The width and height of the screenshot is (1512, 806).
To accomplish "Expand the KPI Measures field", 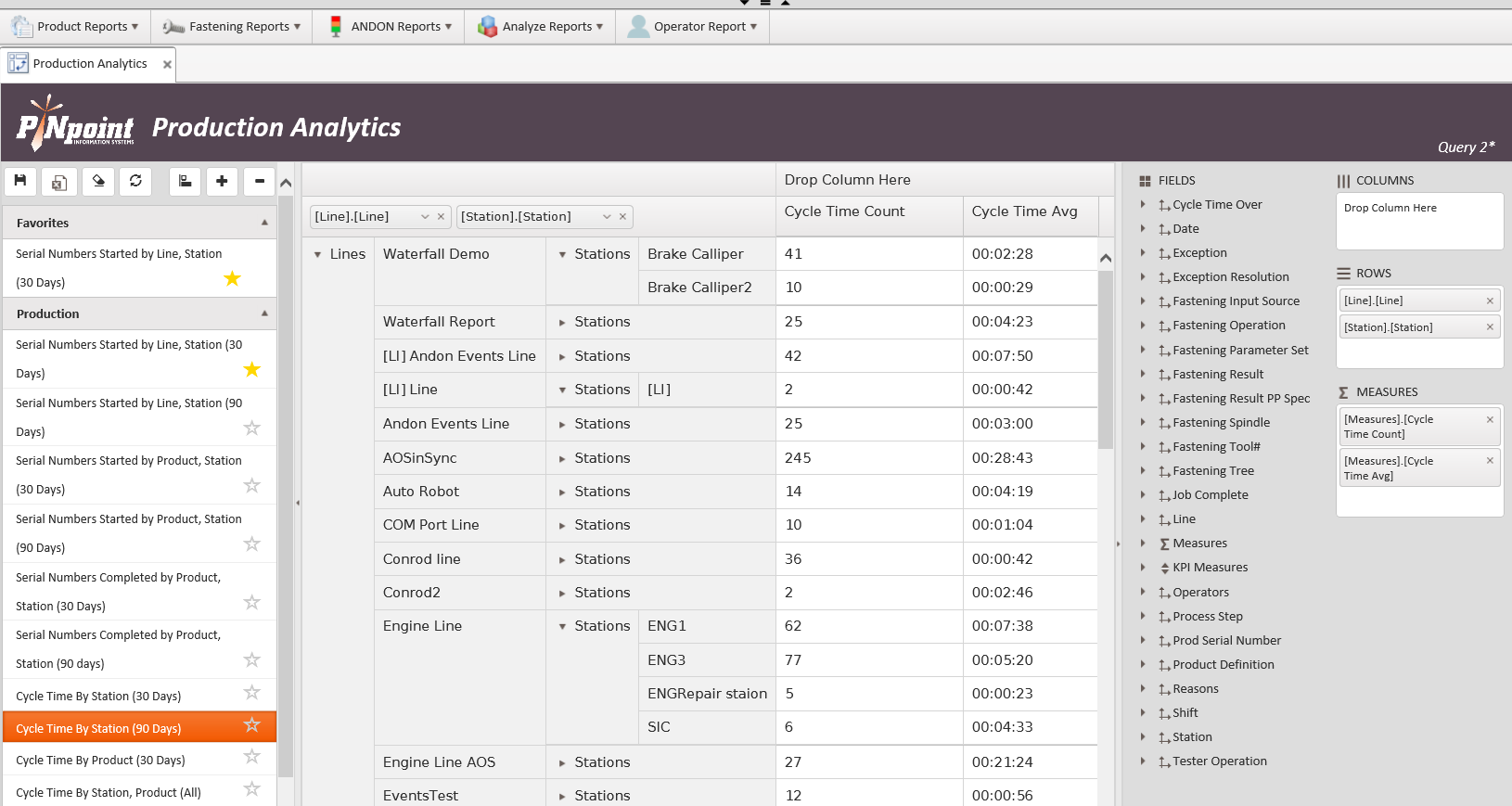I will 1143,567.
